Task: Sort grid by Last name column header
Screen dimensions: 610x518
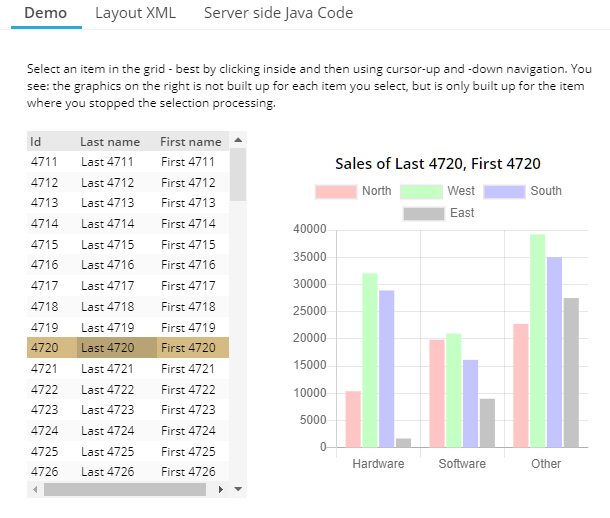Action: coord(110,142)
